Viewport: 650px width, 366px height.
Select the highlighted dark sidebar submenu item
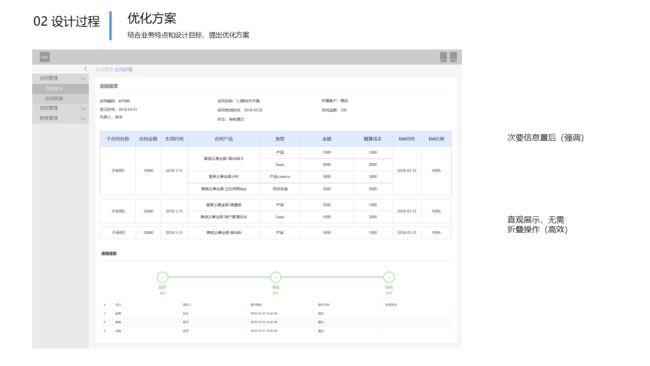point(61,89)
